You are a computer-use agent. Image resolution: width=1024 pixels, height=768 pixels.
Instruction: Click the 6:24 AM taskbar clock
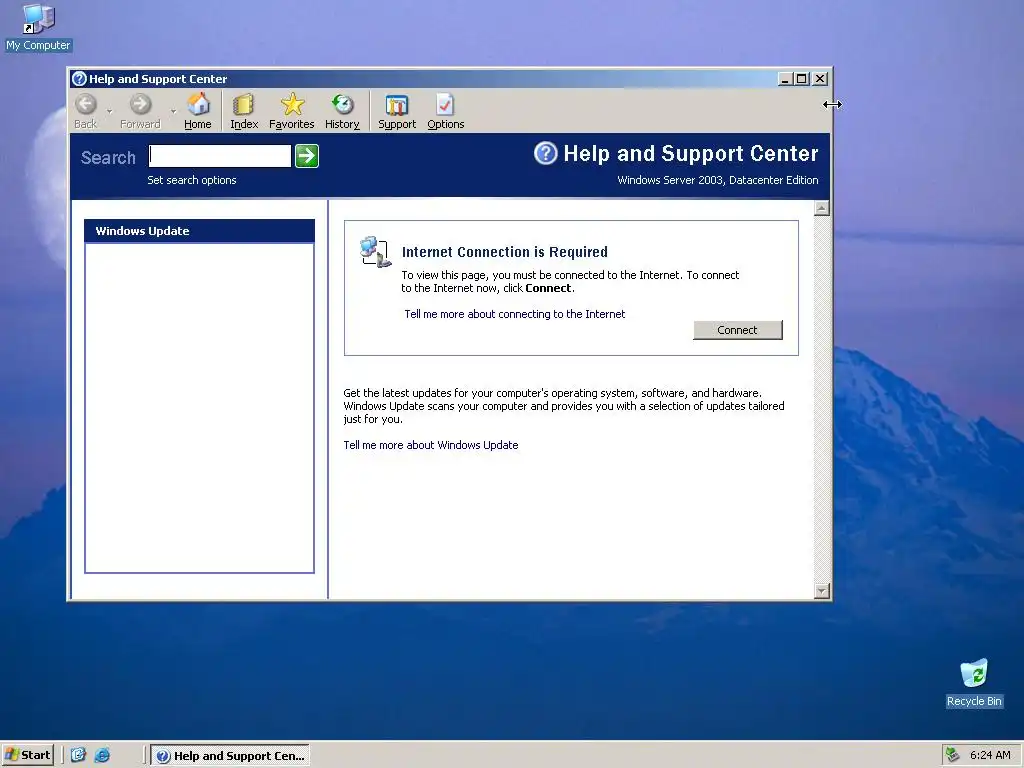point(990,755)
